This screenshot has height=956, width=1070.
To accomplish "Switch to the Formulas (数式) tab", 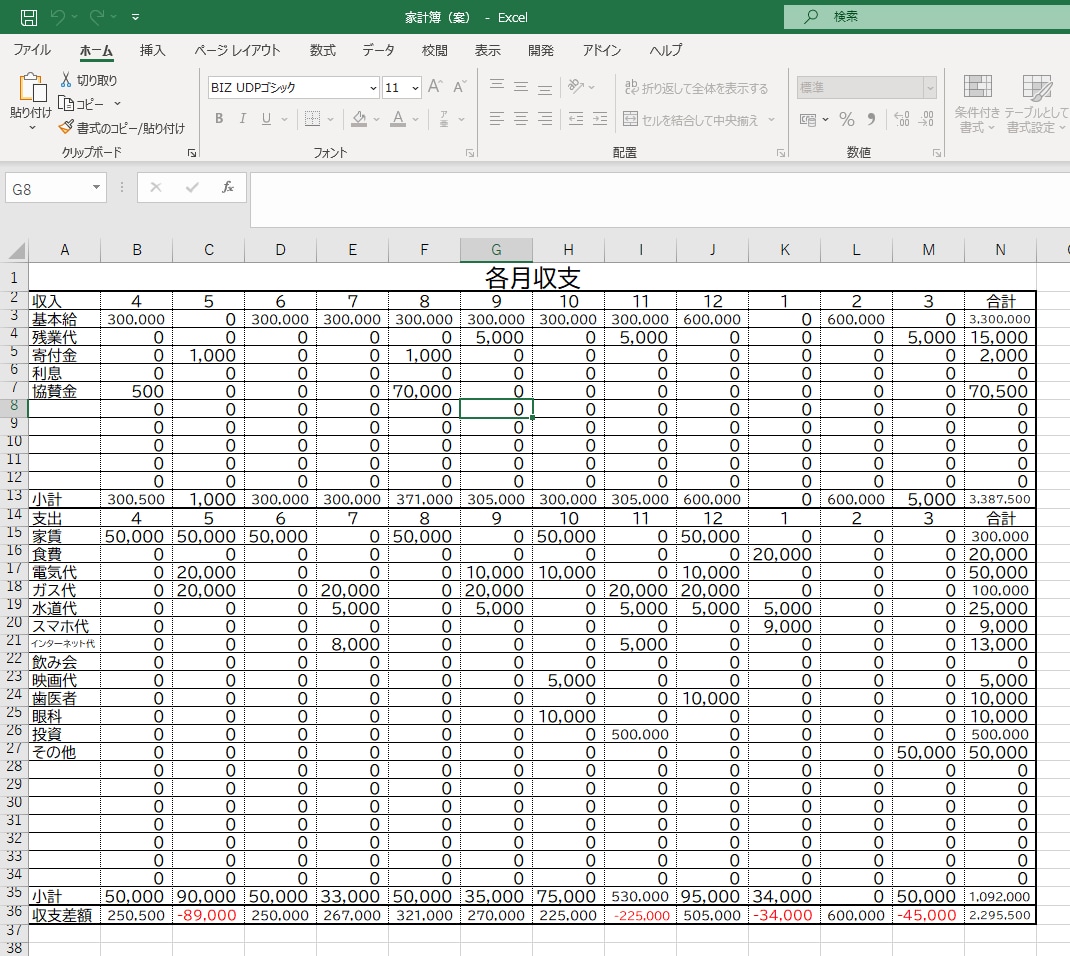I will (322, 50).
